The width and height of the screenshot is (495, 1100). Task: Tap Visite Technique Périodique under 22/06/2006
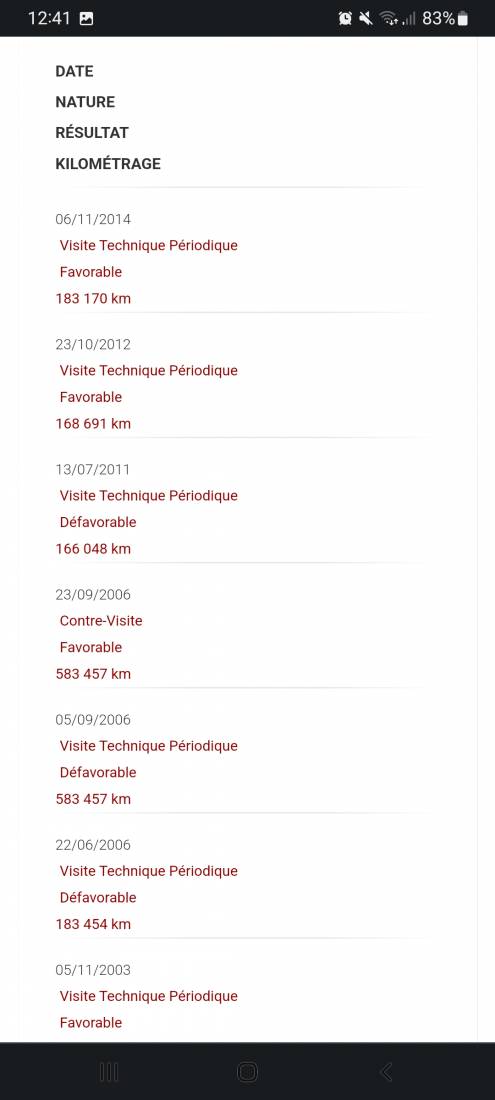[149, 871]
